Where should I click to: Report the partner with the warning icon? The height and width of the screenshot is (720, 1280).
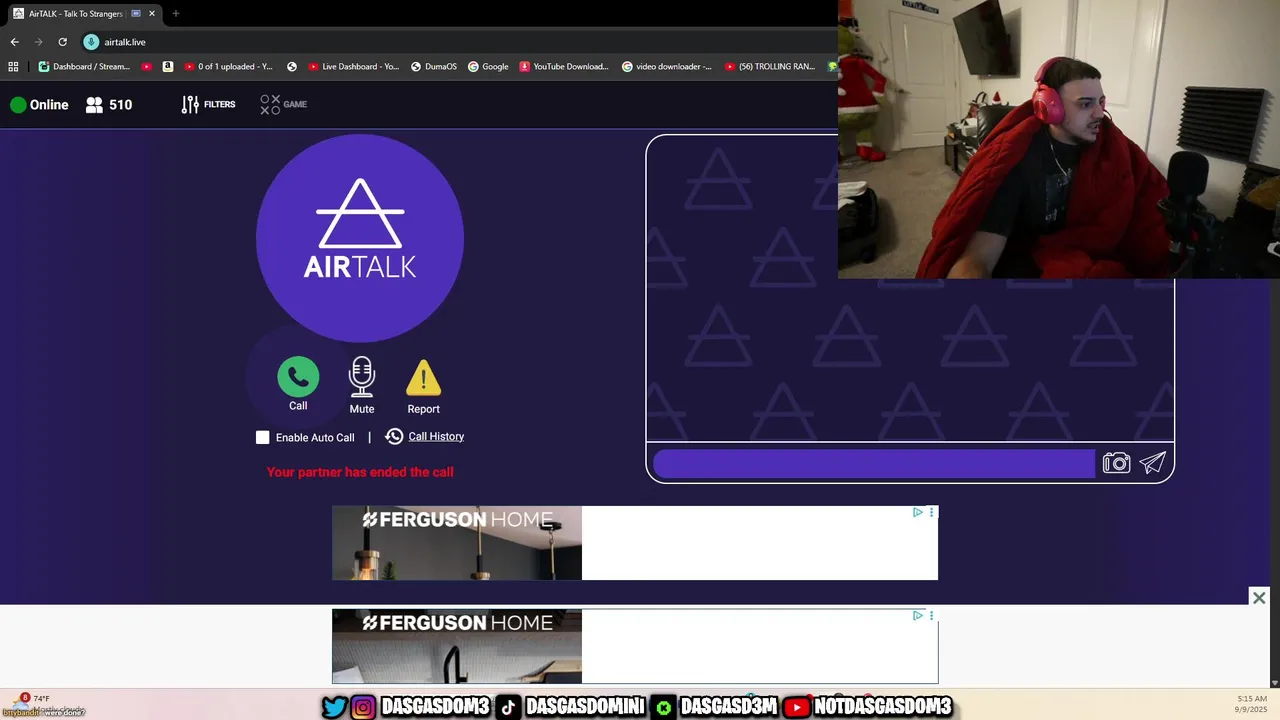(423, 378)
